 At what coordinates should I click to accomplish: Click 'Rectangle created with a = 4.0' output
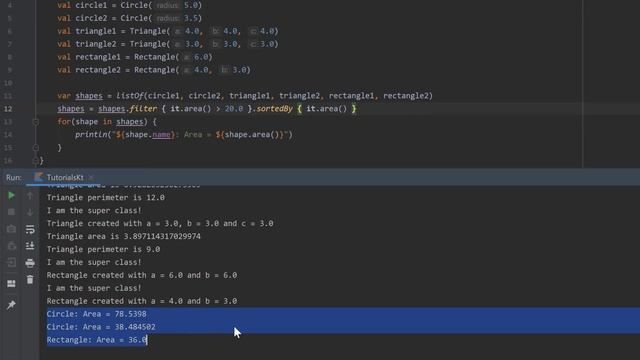tap(142, 301)
